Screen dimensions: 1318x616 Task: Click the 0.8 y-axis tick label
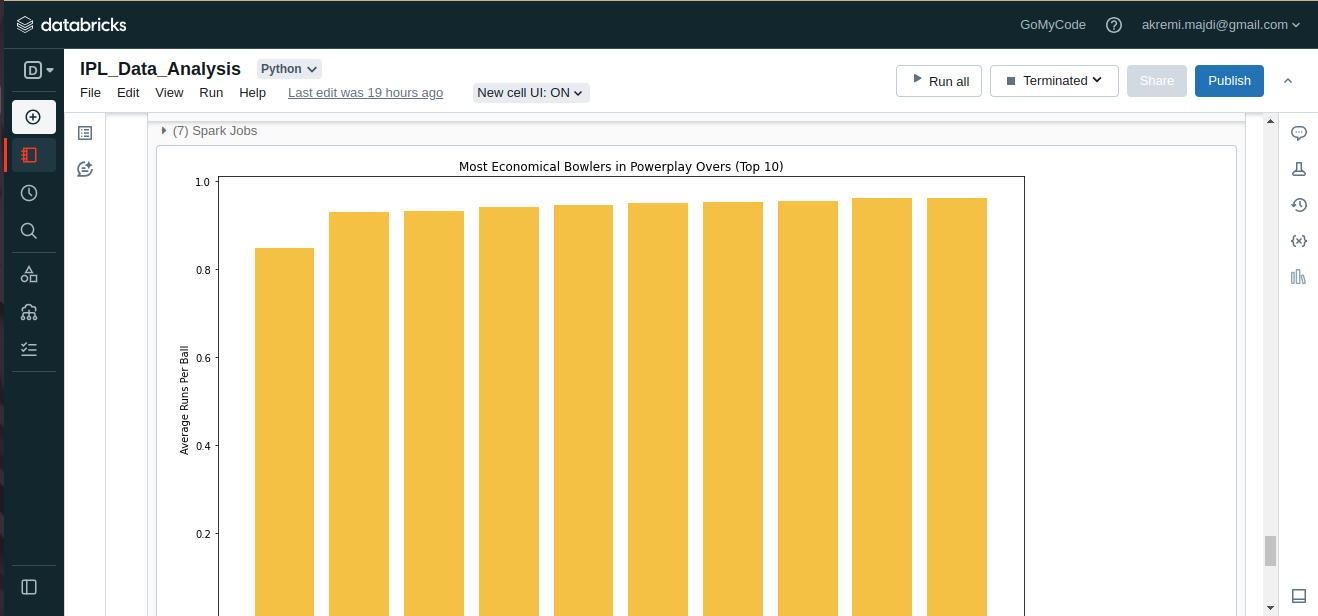pyautogui.click(x=202, y=270)
